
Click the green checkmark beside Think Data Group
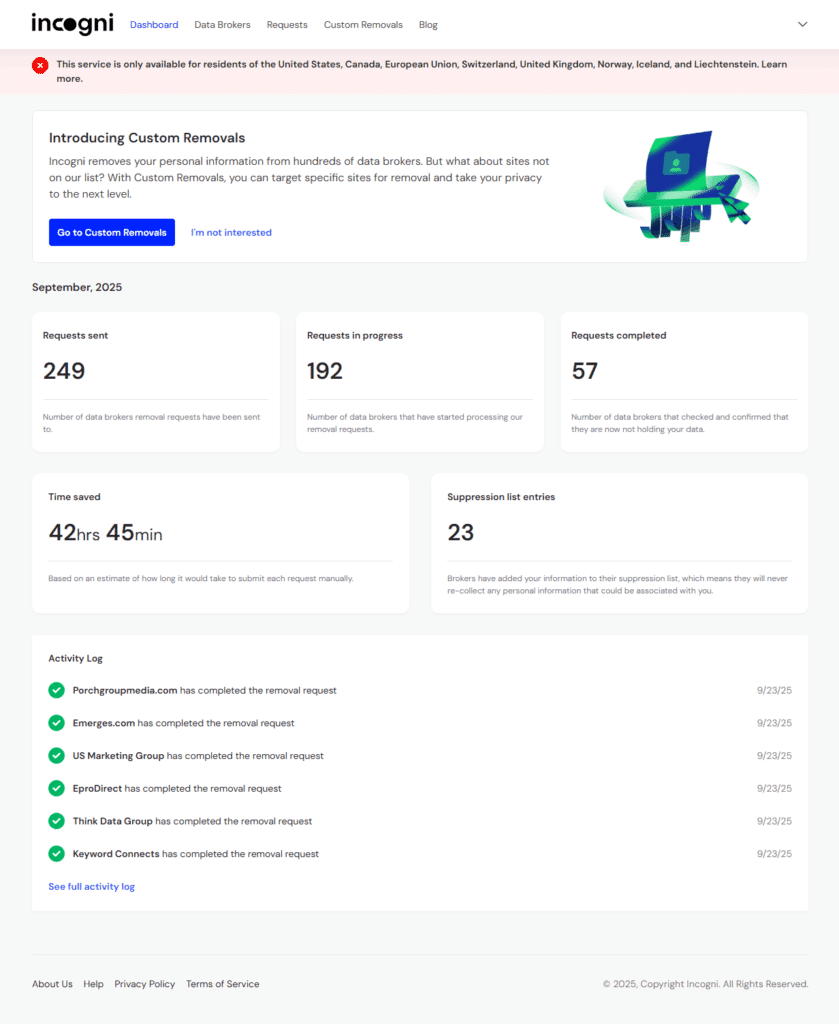pos(56,821)
